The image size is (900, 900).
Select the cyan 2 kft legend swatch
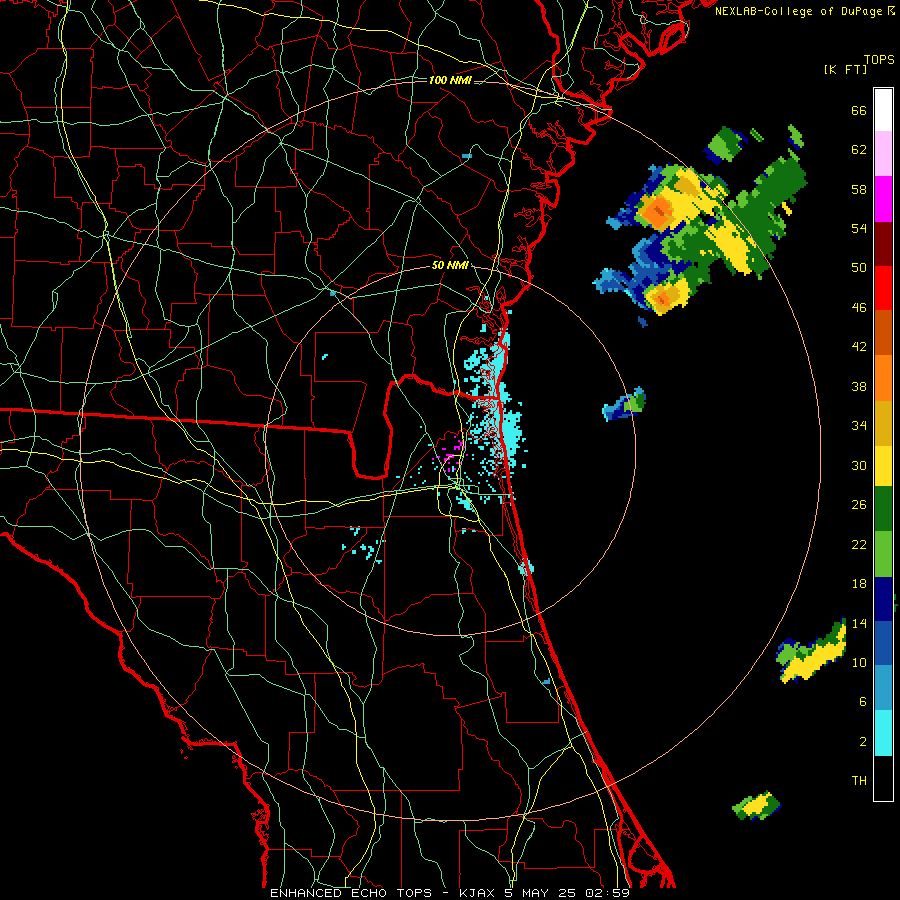pyautogui.click(x=883, y=733)
